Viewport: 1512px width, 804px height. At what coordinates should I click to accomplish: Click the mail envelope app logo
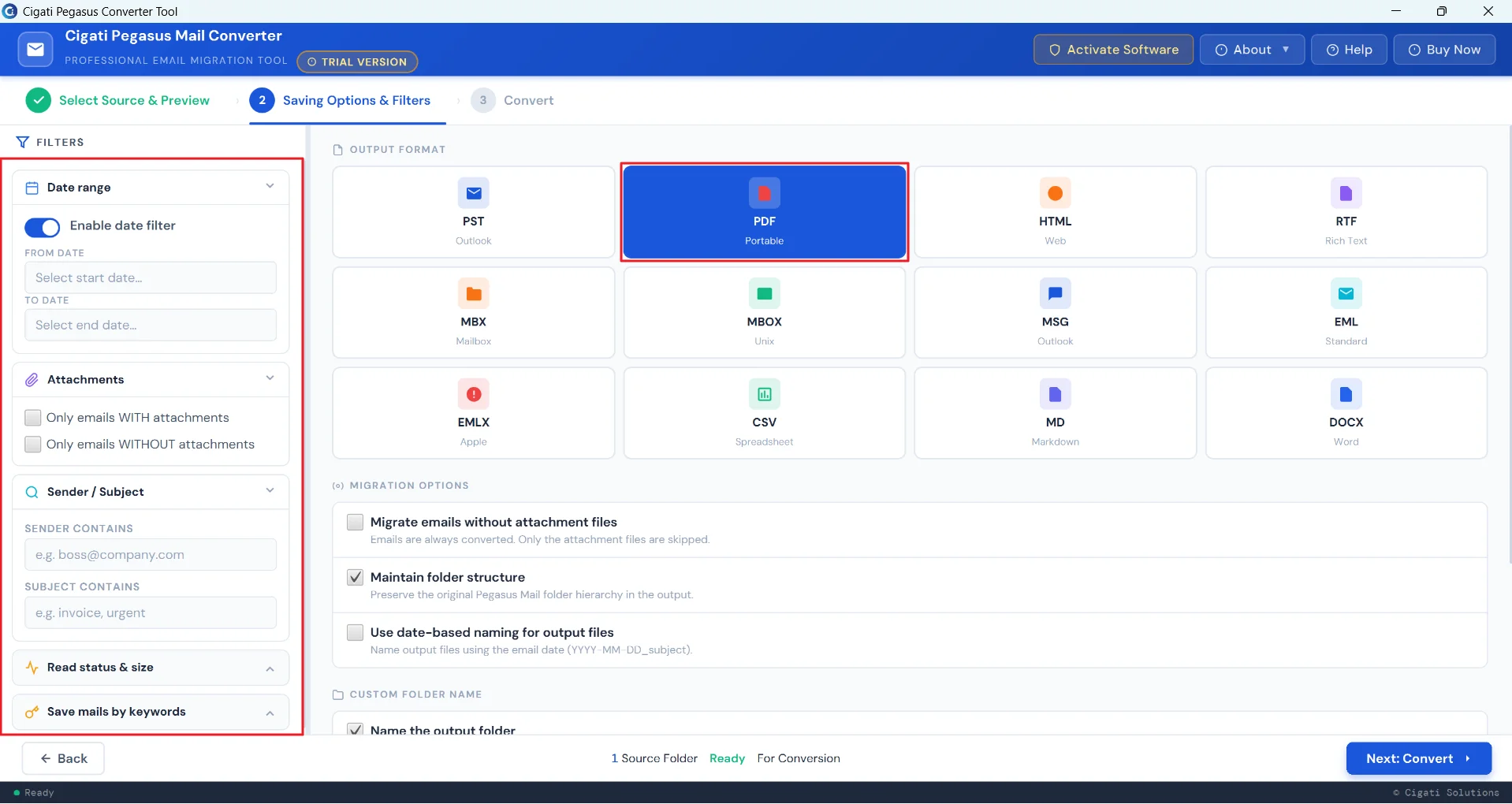35,50
